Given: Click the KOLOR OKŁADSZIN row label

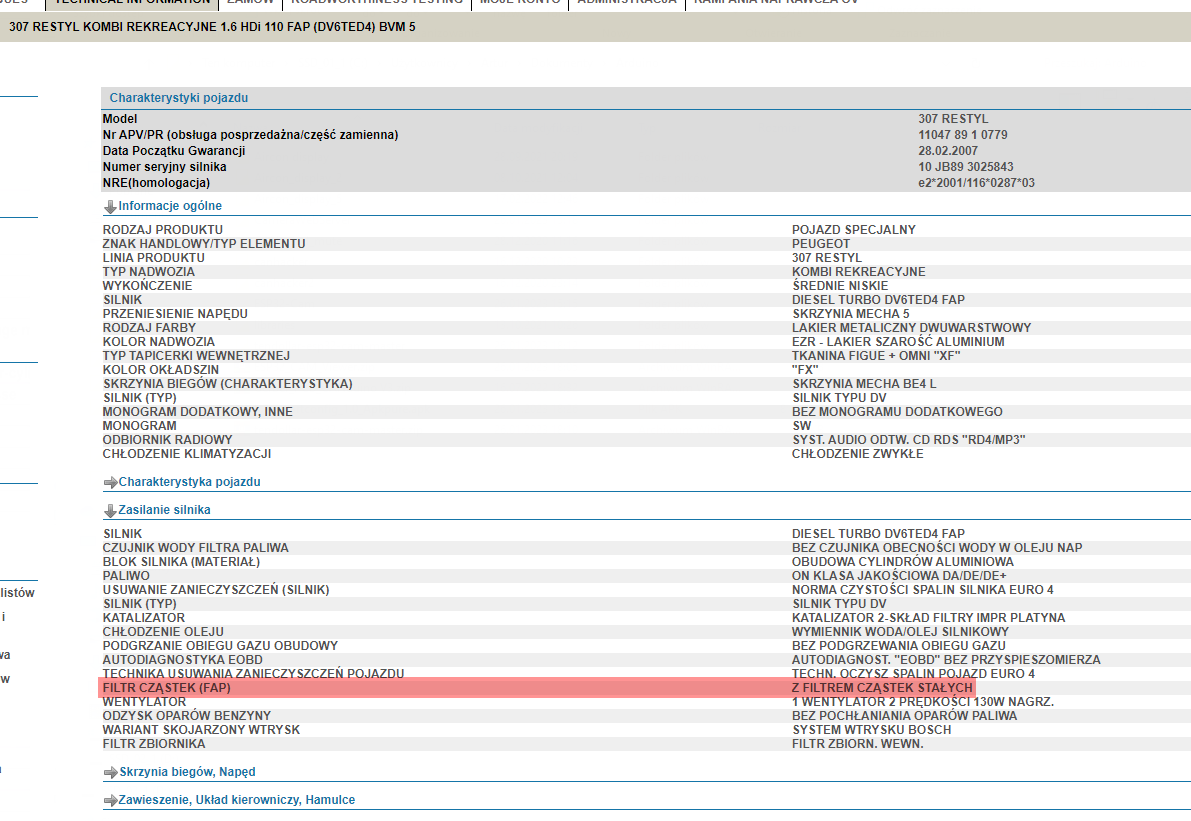Looking at the screenshot, I should point(160,370).
